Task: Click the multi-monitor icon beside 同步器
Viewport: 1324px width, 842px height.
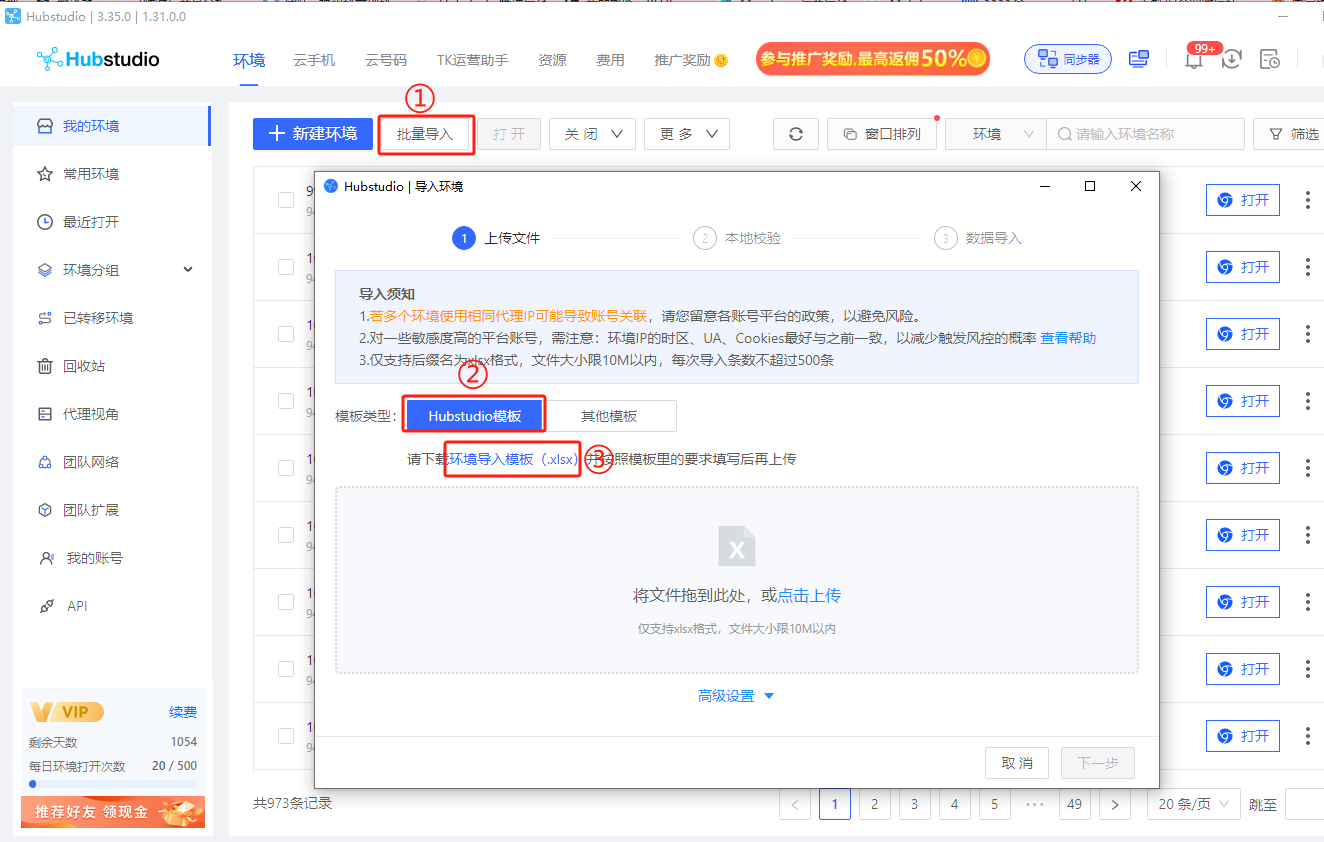Action: click(1138, 59)
